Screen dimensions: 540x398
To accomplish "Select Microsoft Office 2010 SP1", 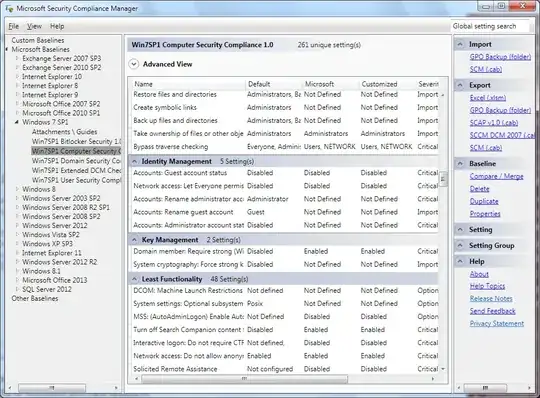I will 61,113.
